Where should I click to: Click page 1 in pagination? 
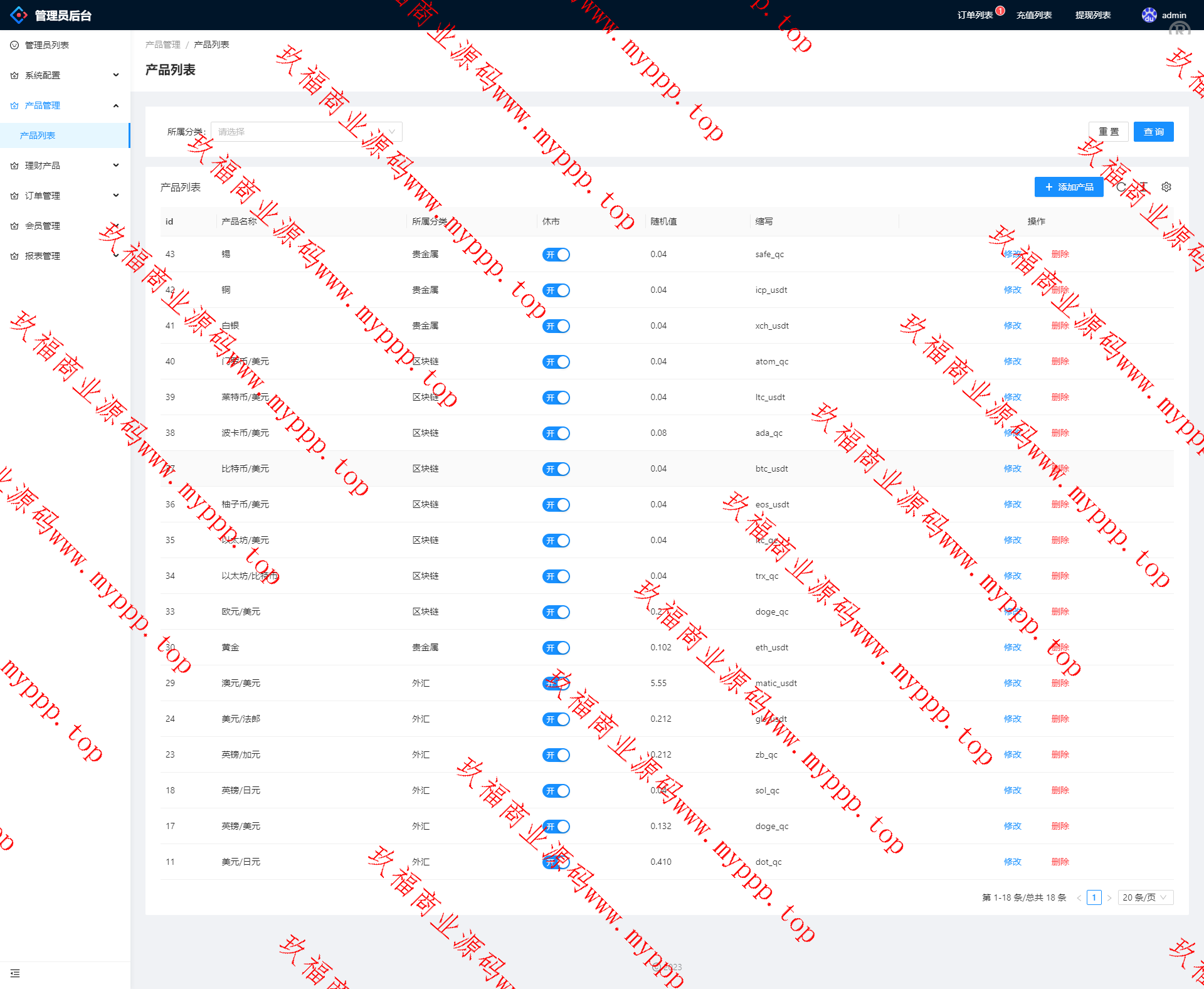[x=1094, y=897]
